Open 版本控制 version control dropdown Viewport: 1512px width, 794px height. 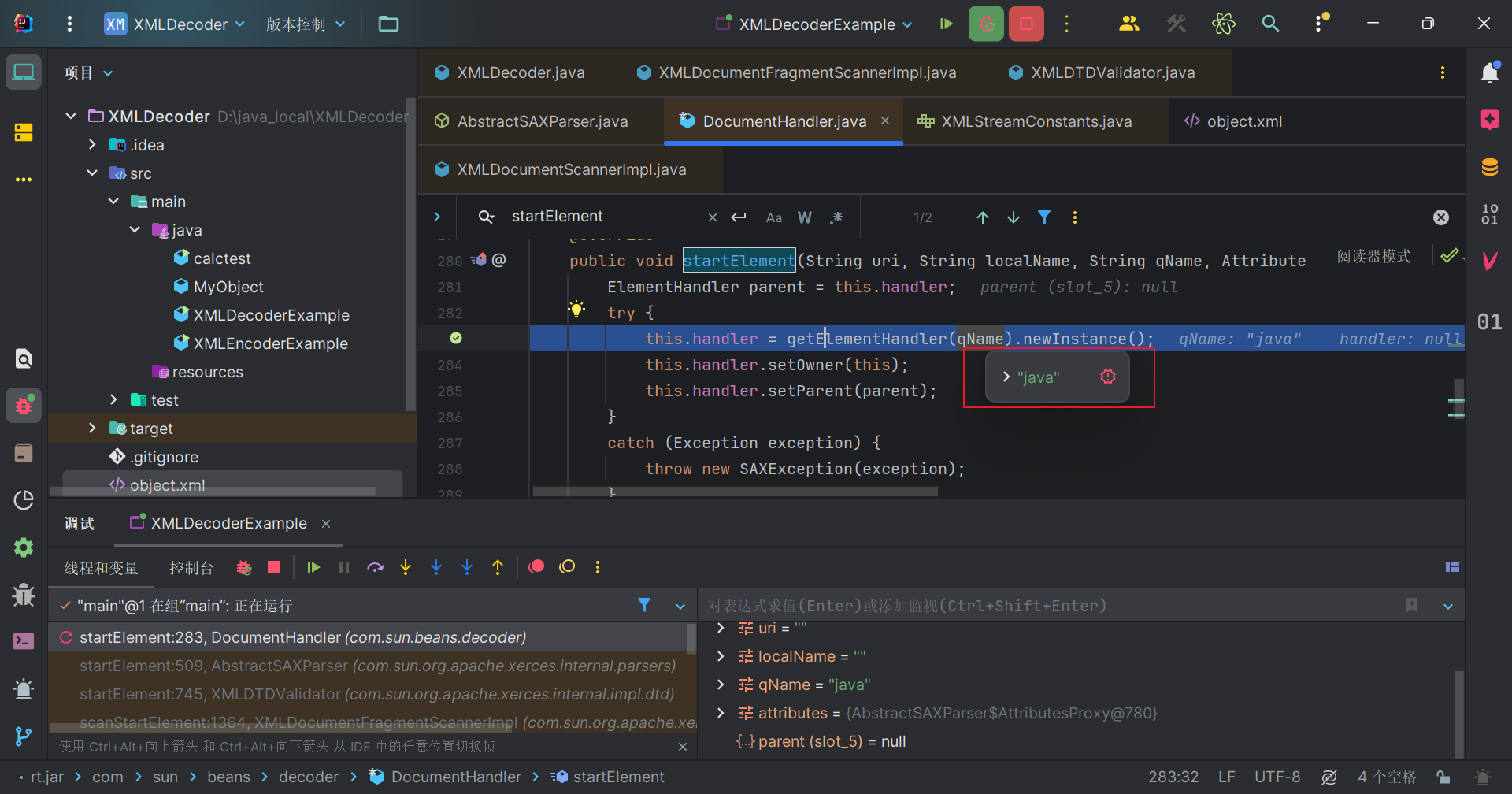pos(306,24)
